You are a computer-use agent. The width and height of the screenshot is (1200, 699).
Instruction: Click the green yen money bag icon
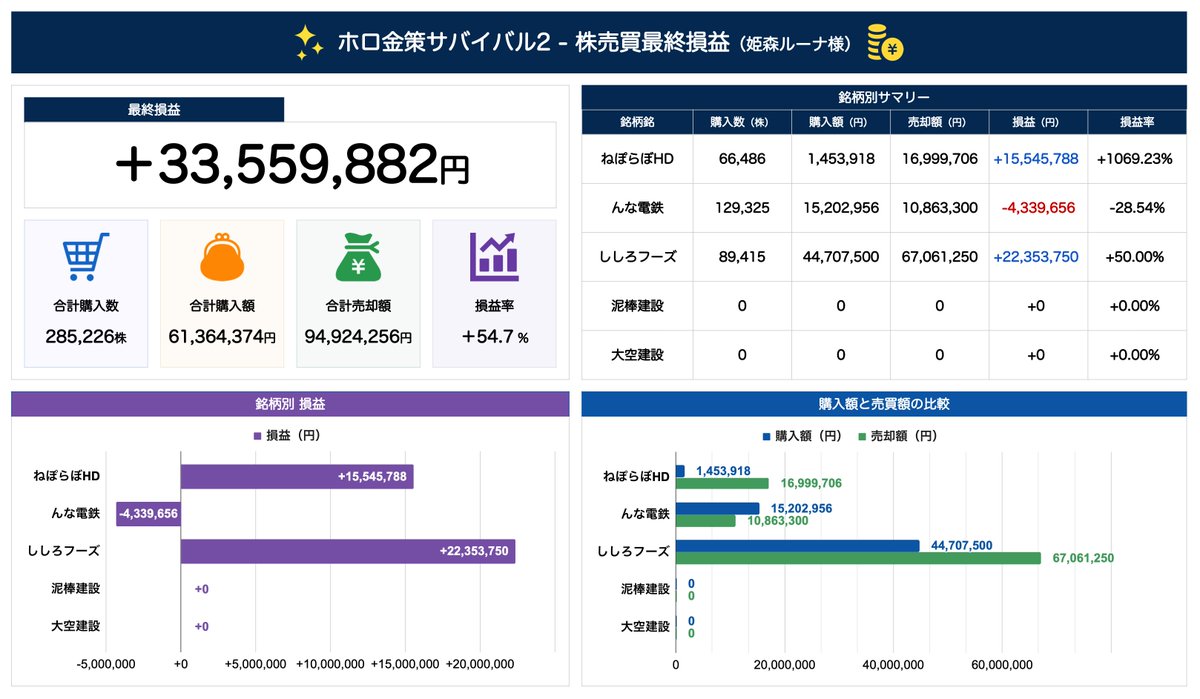click(358, 257)
